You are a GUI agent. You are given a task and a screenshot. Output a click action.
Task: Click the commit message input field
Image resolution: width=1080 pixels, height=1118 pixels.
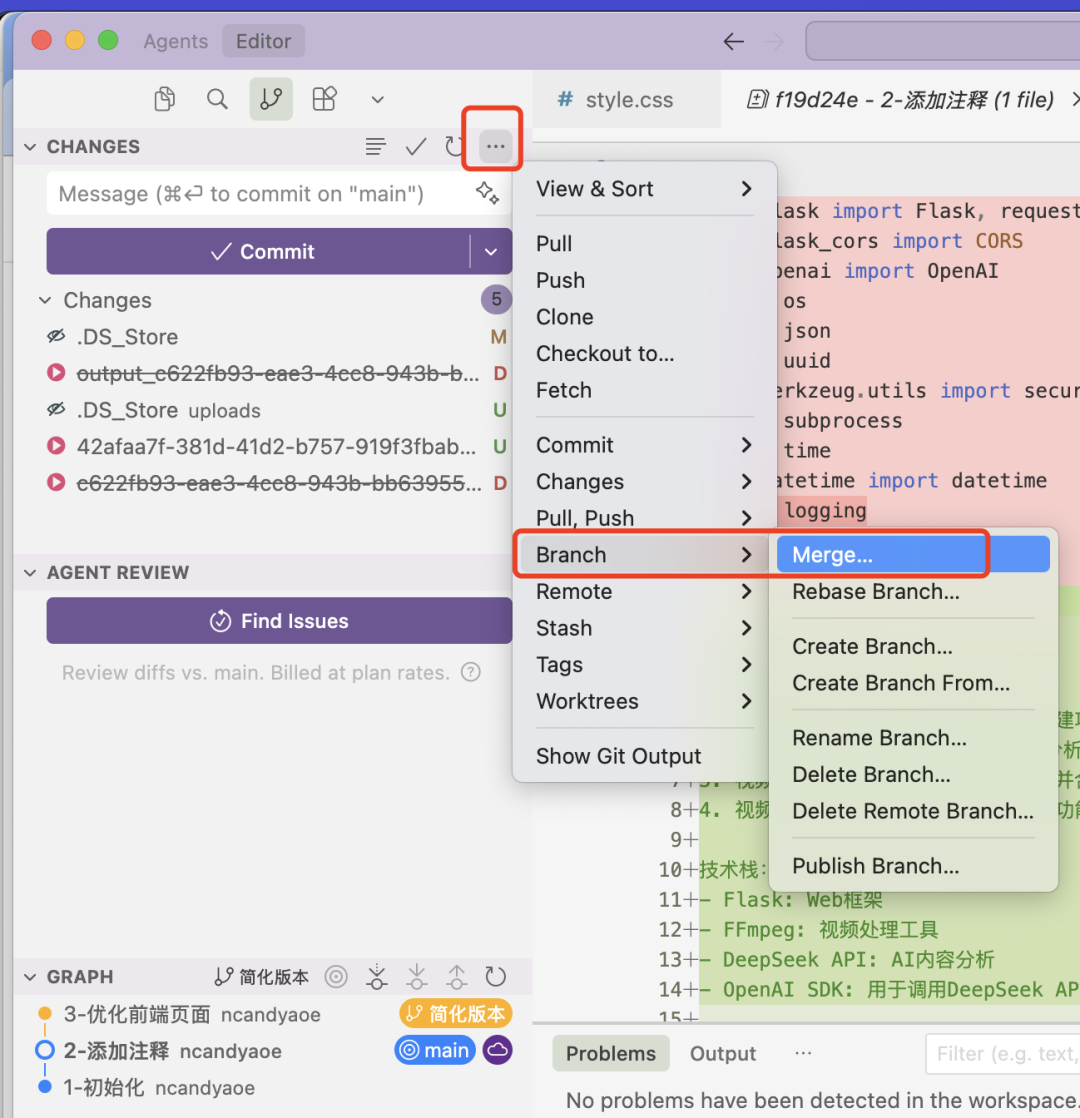pyautogui.click(x=260, y=193)
